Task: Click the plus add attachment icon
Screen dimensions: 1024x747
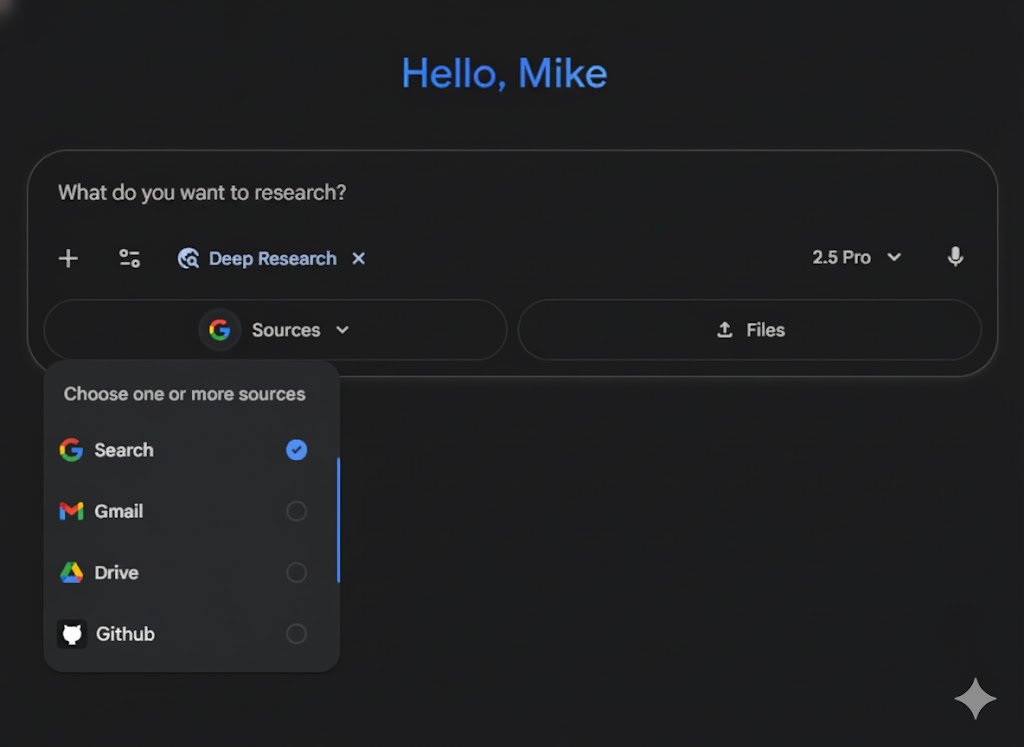Action: (x=68, y=259)
